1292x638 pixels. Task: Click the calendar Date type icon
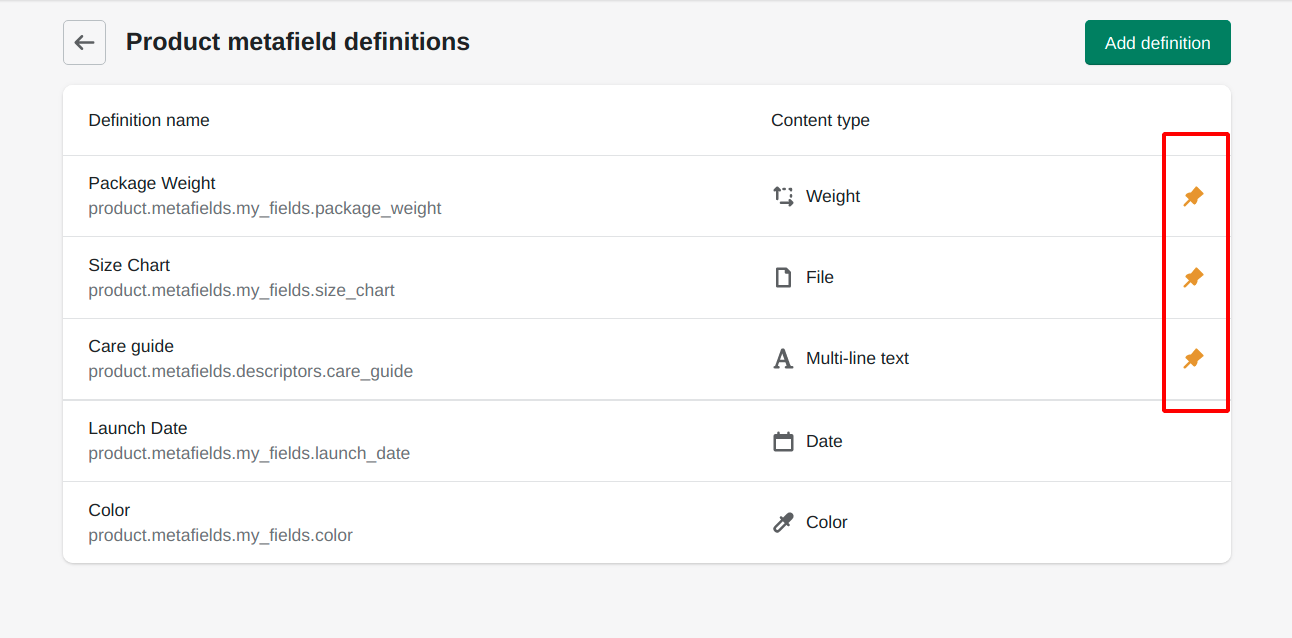click(783, 441)
